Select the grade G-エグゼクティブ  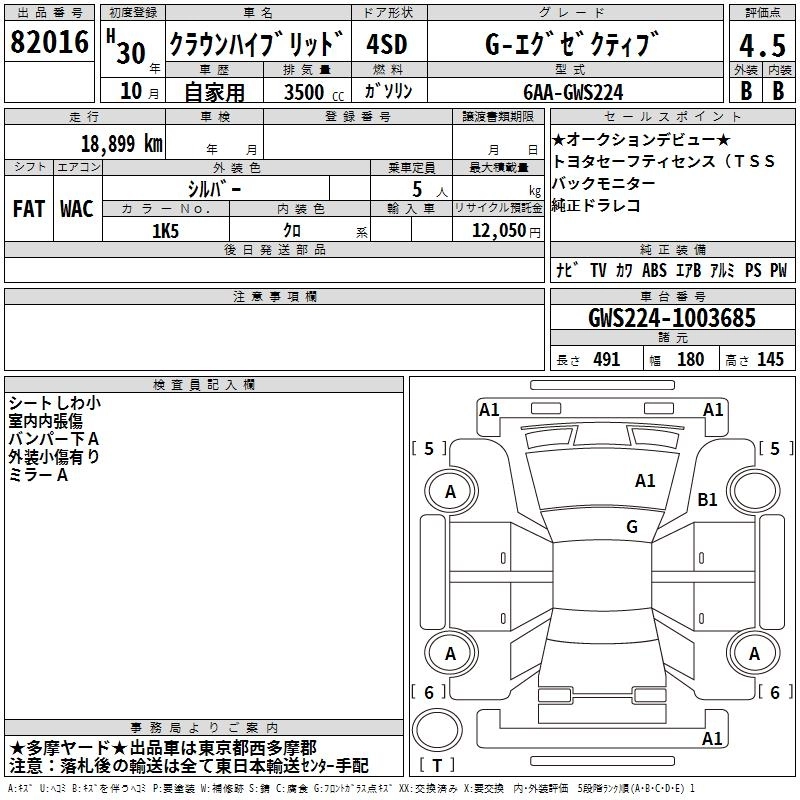572,43
